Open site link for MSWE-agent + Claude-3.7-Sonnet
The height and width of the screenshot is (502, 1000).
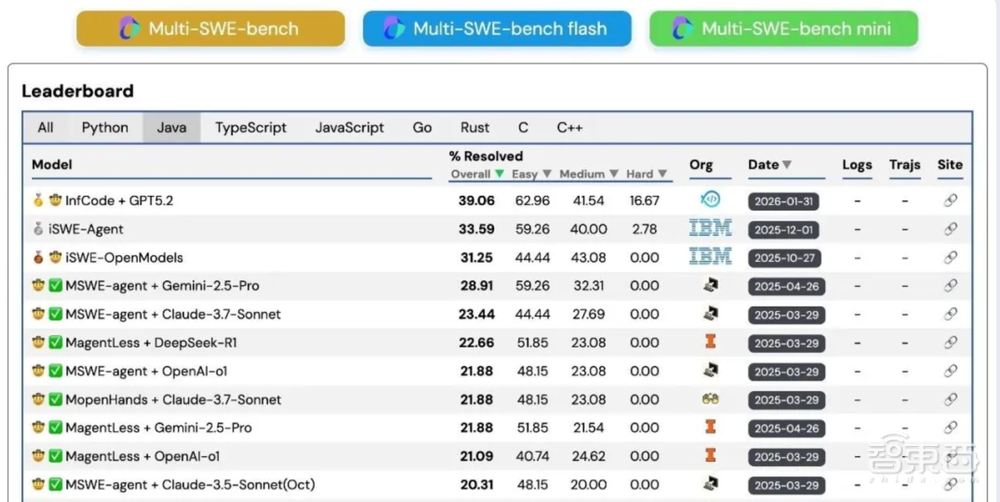[950, 314]
